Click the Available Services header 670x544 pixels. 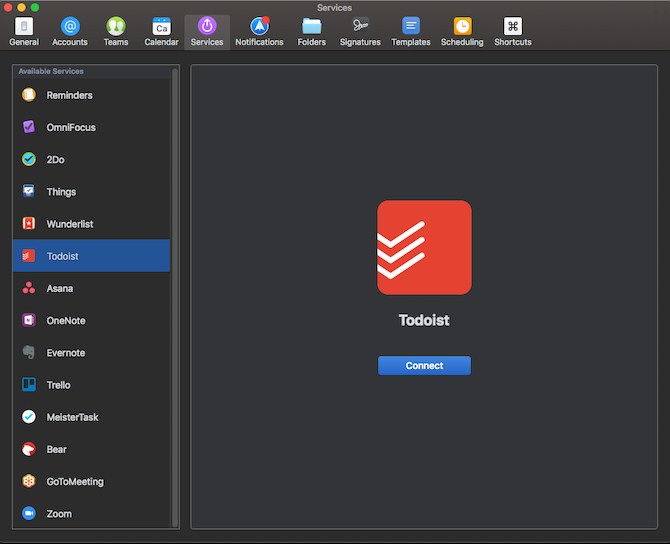(x=51, y=71)
